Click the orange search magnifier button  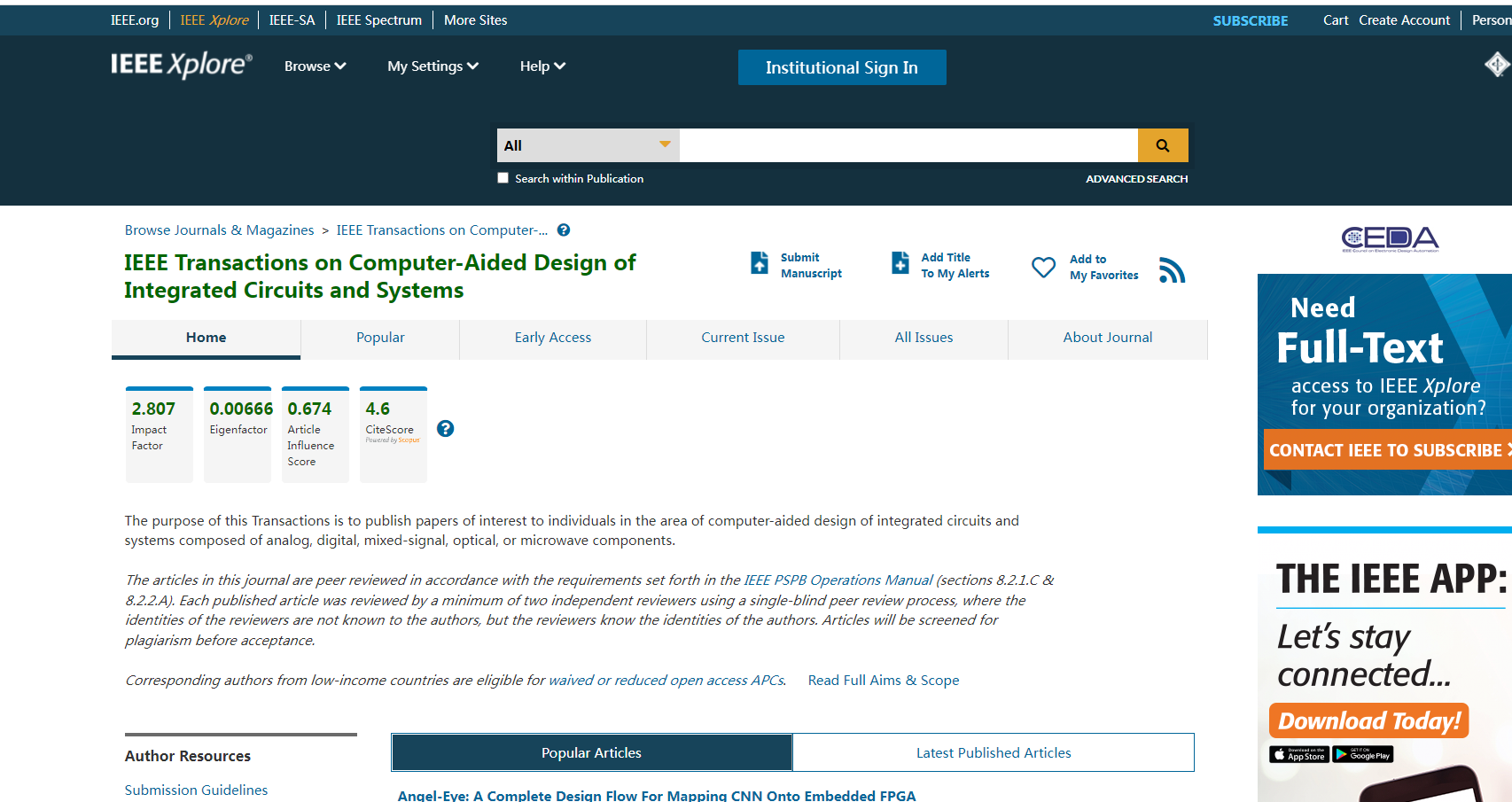pyautogui.click(x=1163, y=145)
